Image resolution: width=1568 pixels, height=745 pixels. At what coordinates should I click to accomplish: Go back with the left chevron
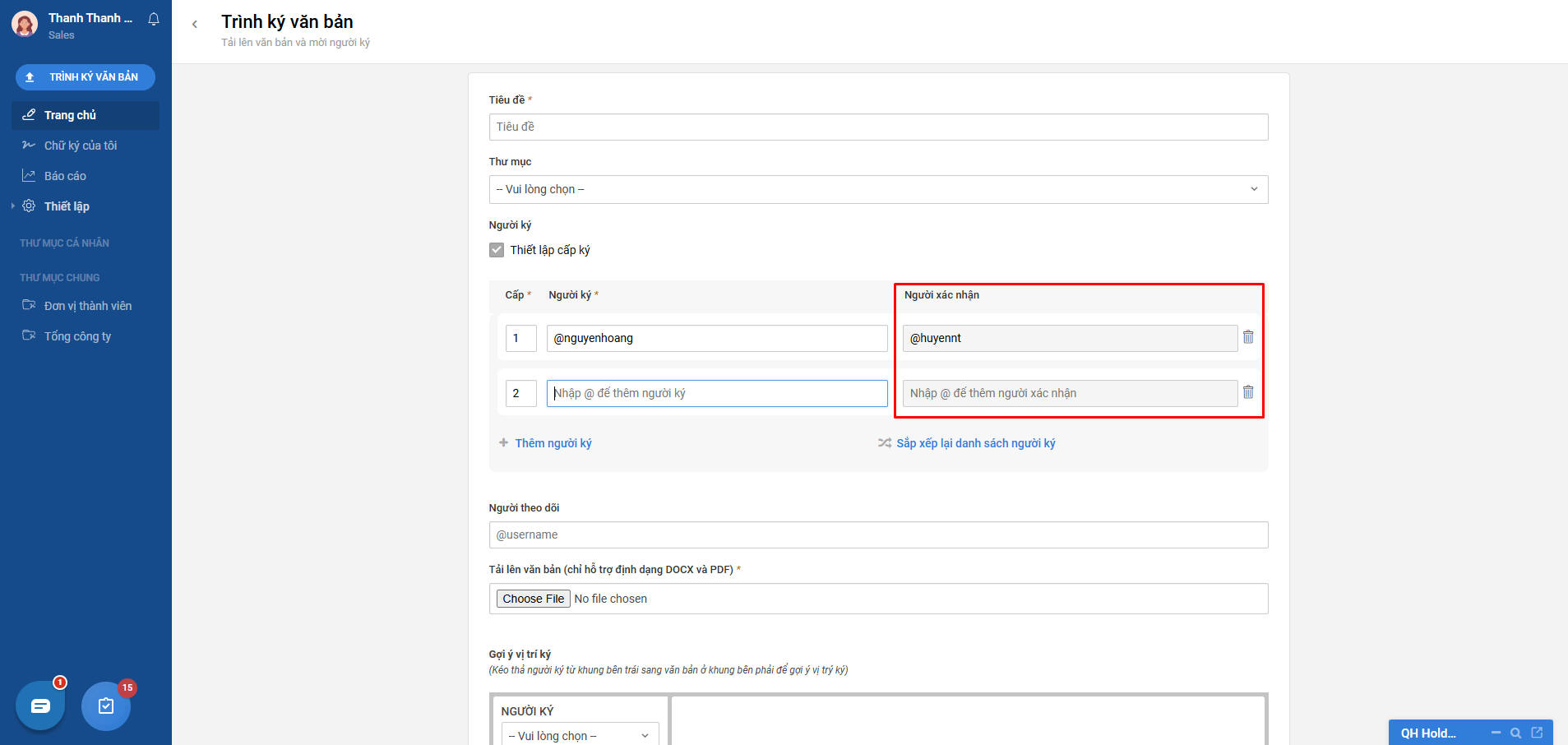pos(195,24)
